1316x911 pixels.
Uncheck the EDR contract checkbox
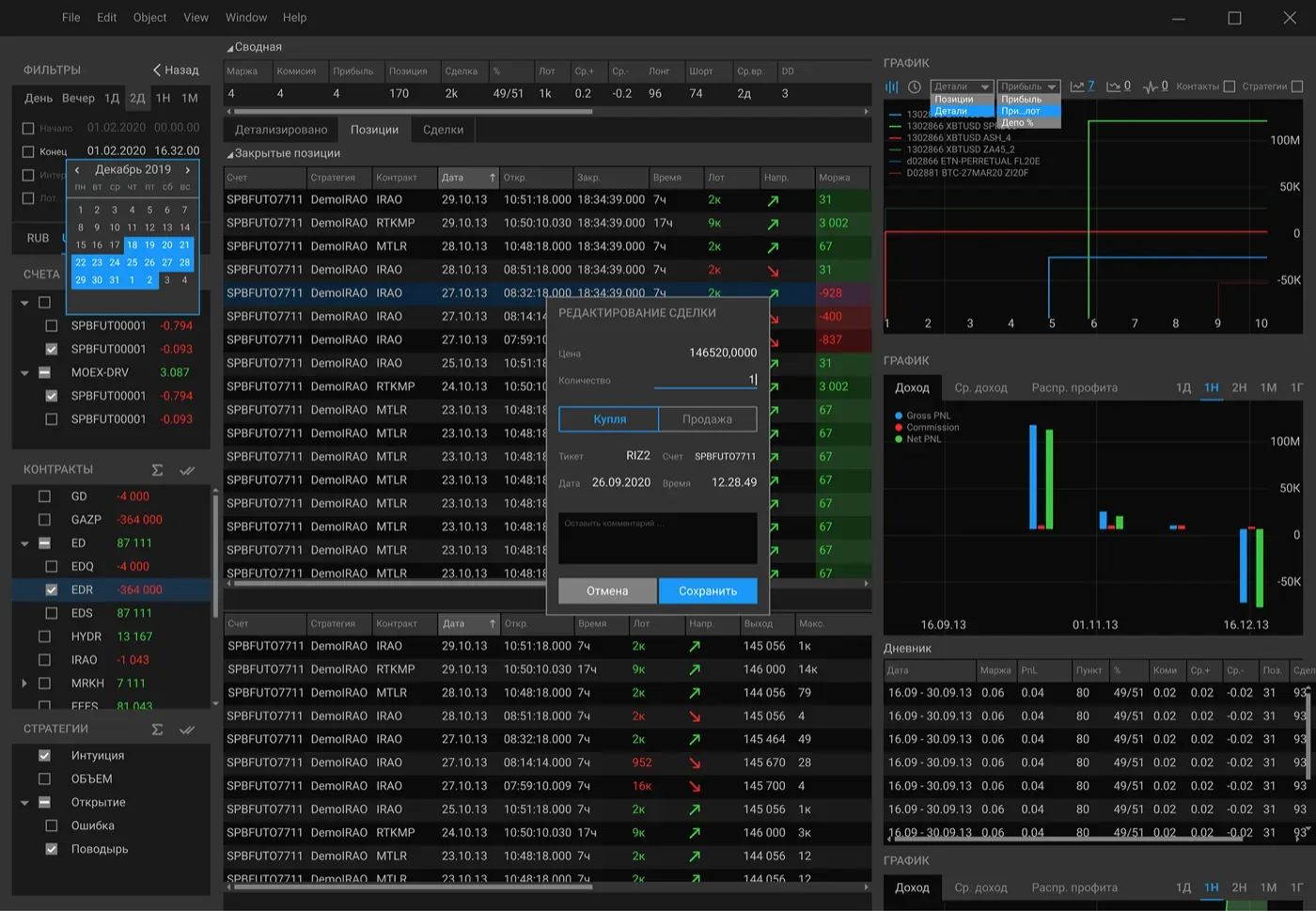tap(52, 589)
